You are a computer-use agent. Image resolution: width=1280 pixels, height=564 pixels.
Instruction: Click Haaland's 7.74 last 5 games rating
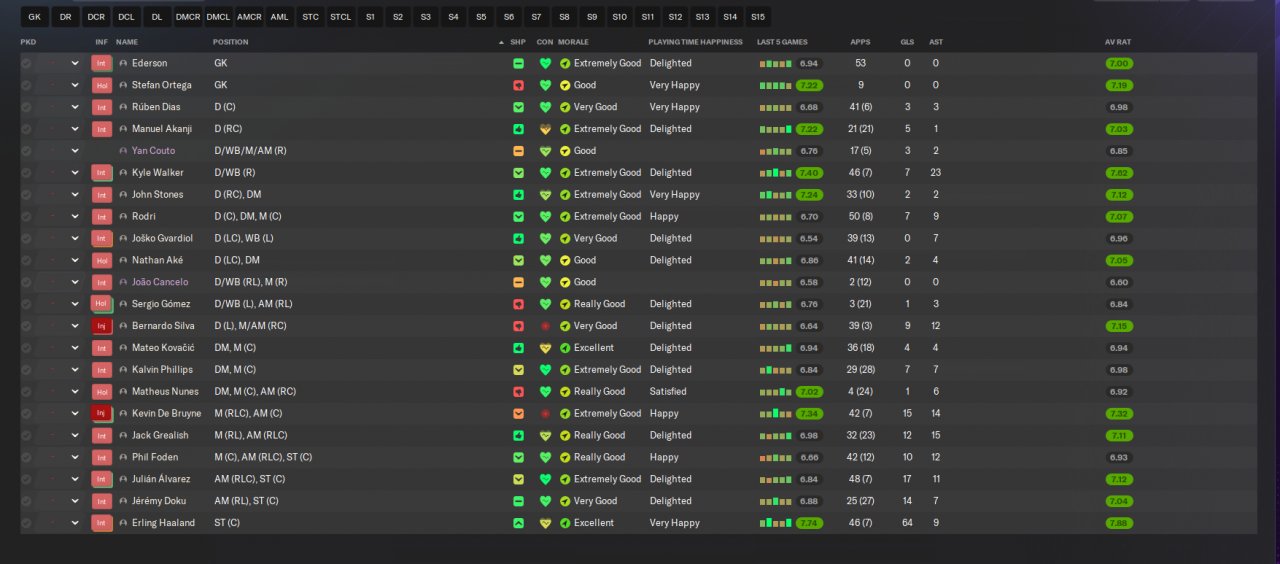[810, 523]
